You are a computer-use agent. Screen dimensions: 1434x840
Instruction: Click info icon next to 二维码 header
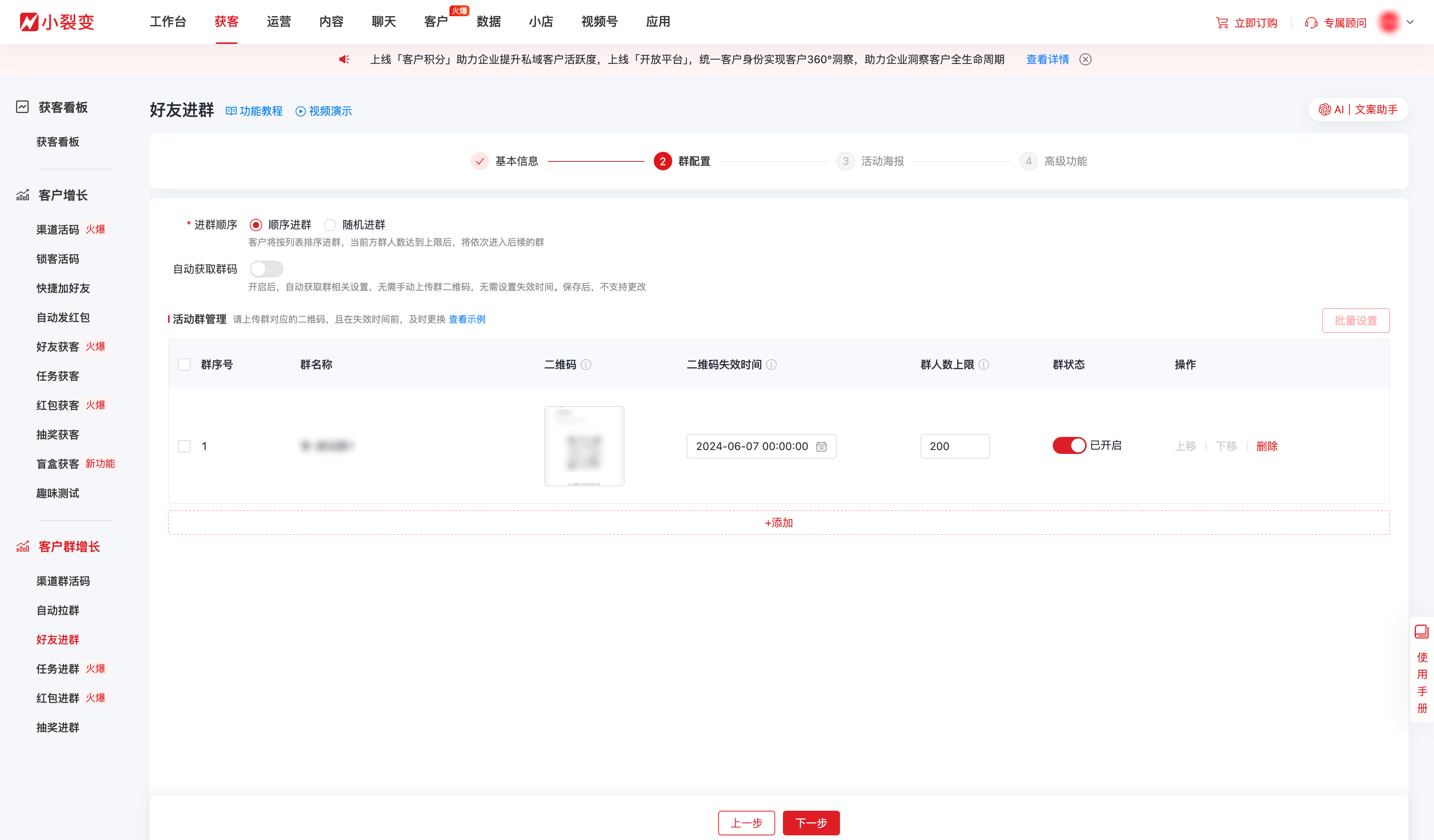pyautogui.click(x=586, y=365)
